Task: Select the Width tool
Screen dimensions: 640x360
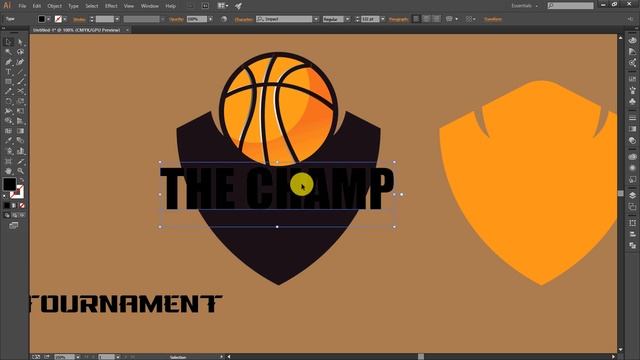Action: click(x=8, y=111)
